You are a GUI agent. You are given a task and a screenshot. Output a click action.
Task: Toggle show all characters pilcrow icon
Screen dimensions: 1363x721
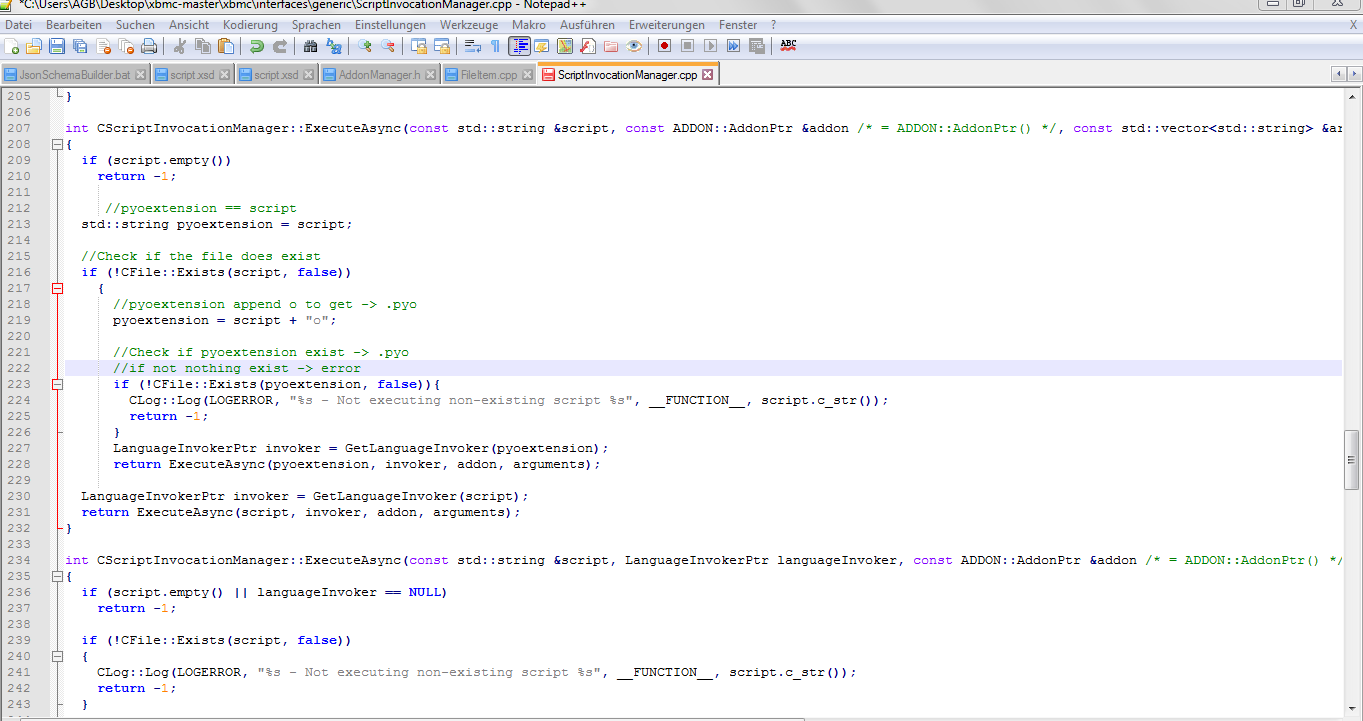pyautogui.click(x=496, y=46)
